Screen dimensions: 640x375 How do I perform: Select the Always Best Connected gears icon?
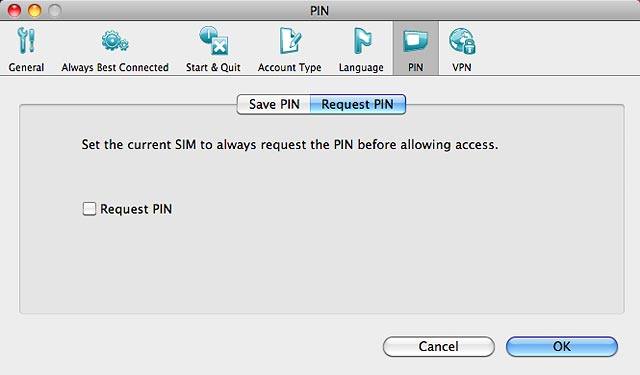[115, 41]
